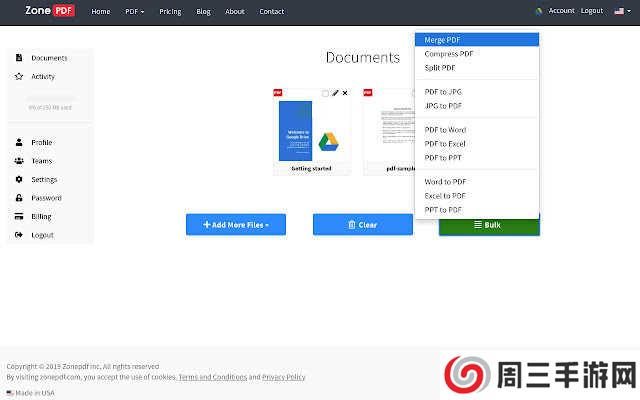640x400 pixels.
Task: Go to Home in the navigation bar
Action: click(x=101, y=12)
